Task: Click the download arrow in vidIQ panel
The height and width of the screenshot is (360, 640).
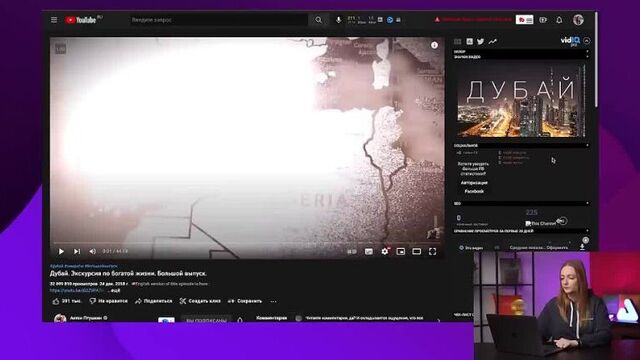Action: [582, 247]
